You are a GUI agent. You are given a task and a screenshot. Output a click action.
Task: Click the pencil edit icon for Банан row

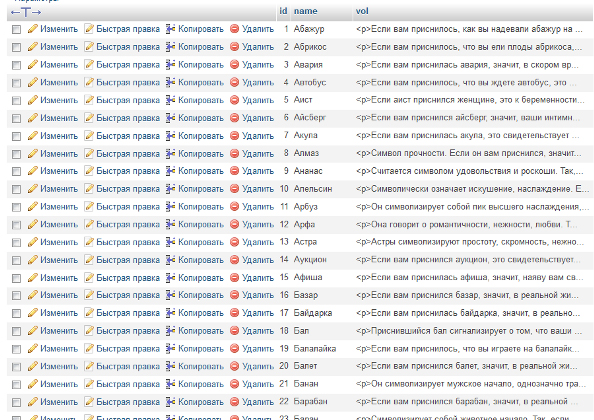click(33, 384)
